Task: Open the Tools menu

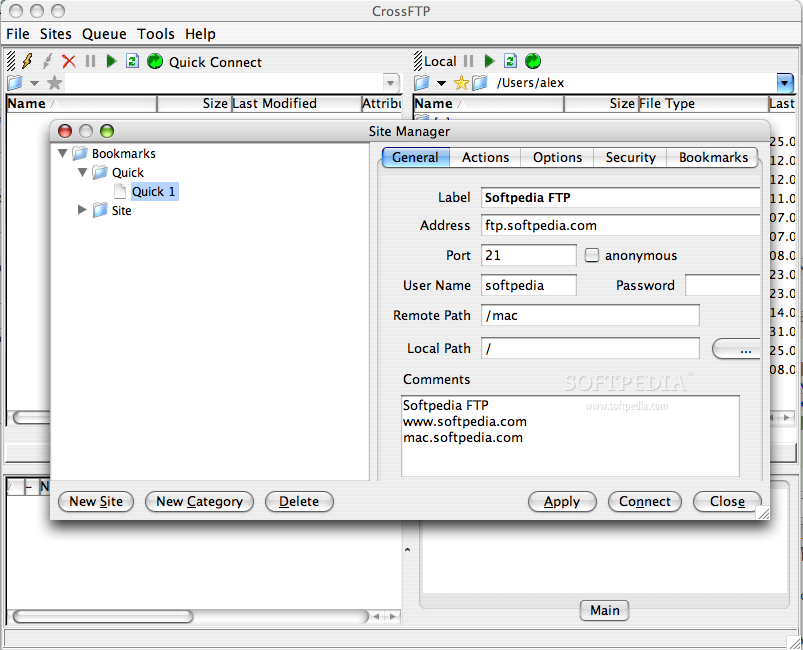Action: pos(156,34)
